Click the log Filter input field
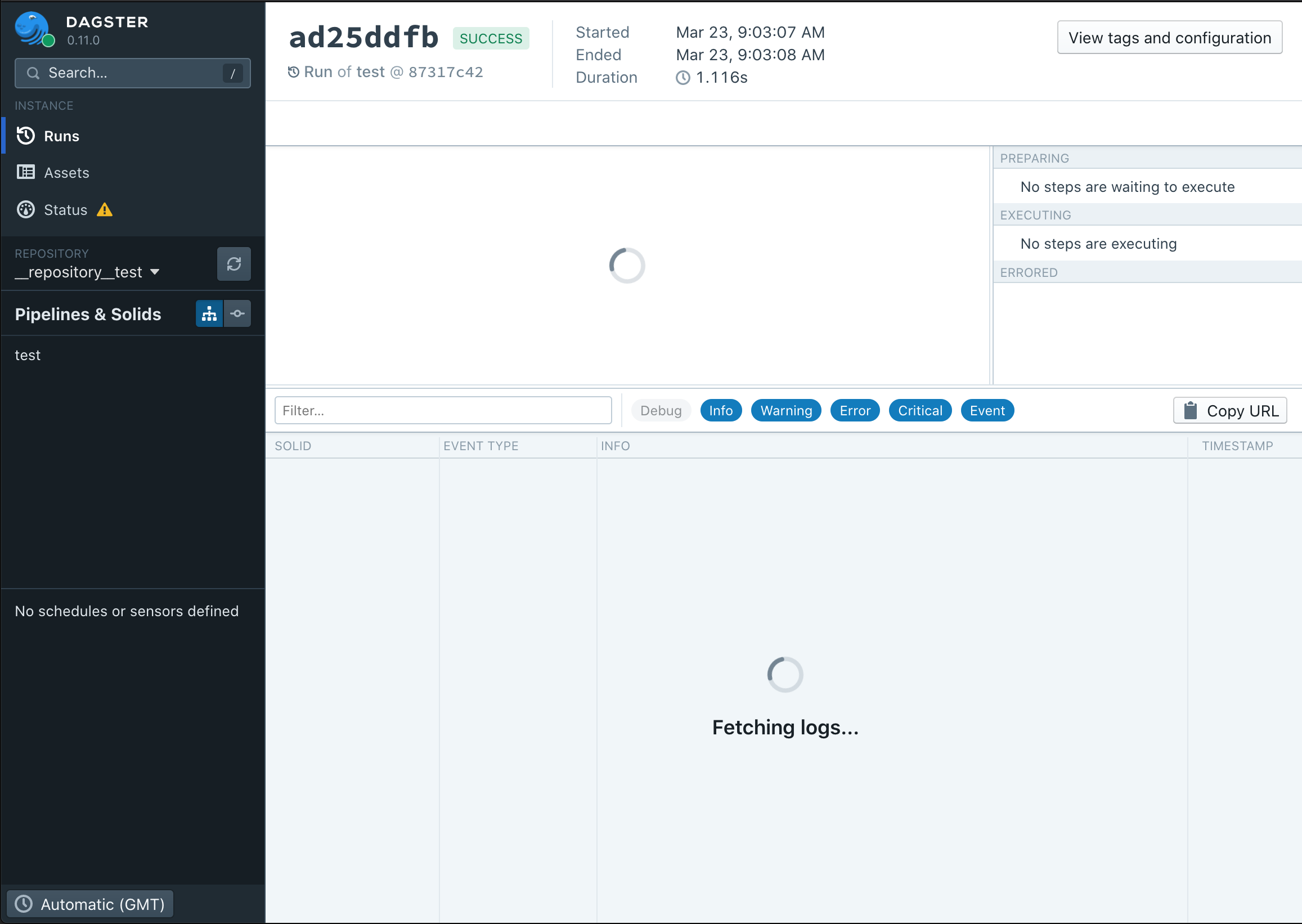This screenshot has width=1302, height=924. [x=442, y=411]
